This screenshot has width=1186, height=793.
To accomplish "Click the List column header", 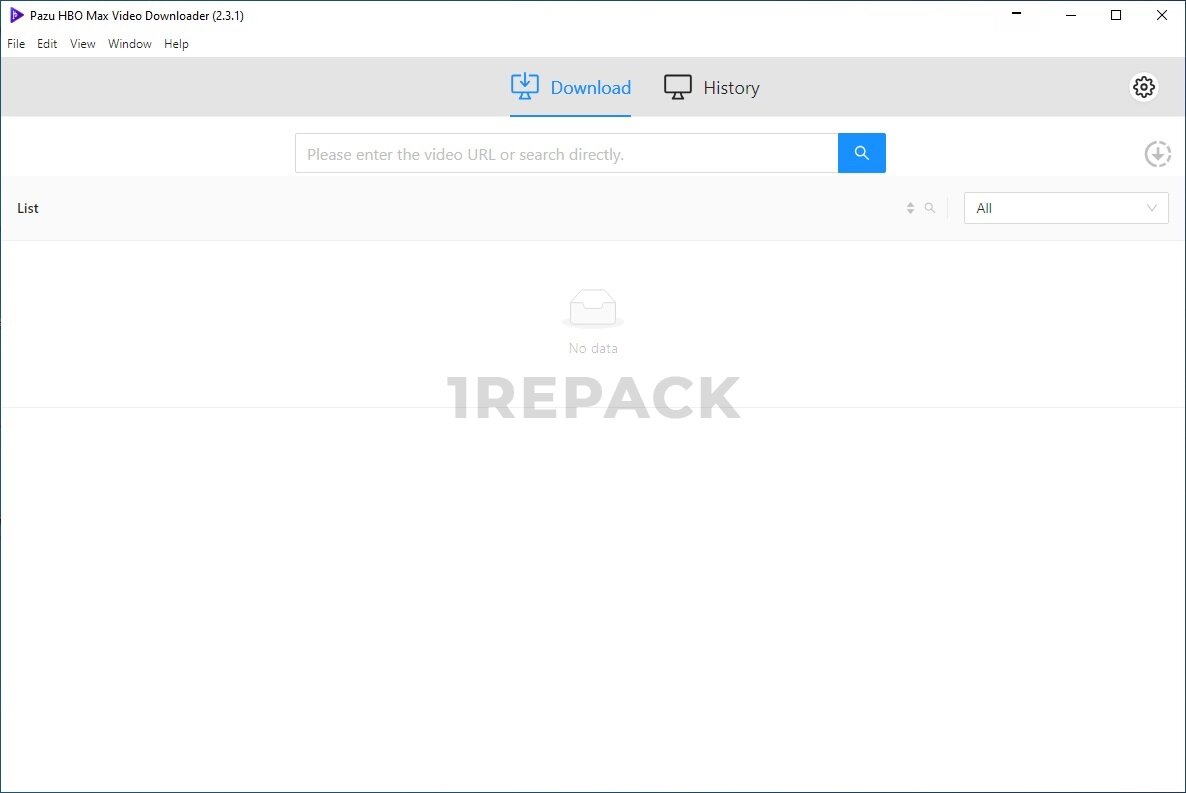I will [x=28, y=208].
